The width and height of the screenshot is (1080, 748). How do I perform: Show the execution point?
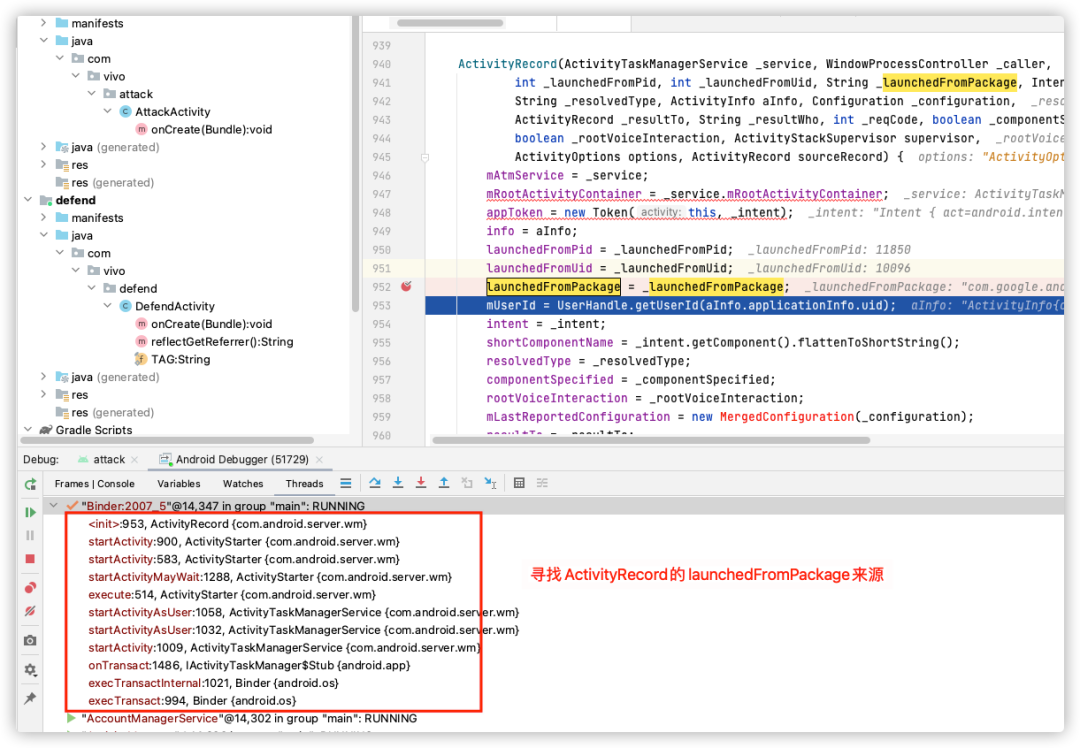pyautogui.click(x=346, y=484)
